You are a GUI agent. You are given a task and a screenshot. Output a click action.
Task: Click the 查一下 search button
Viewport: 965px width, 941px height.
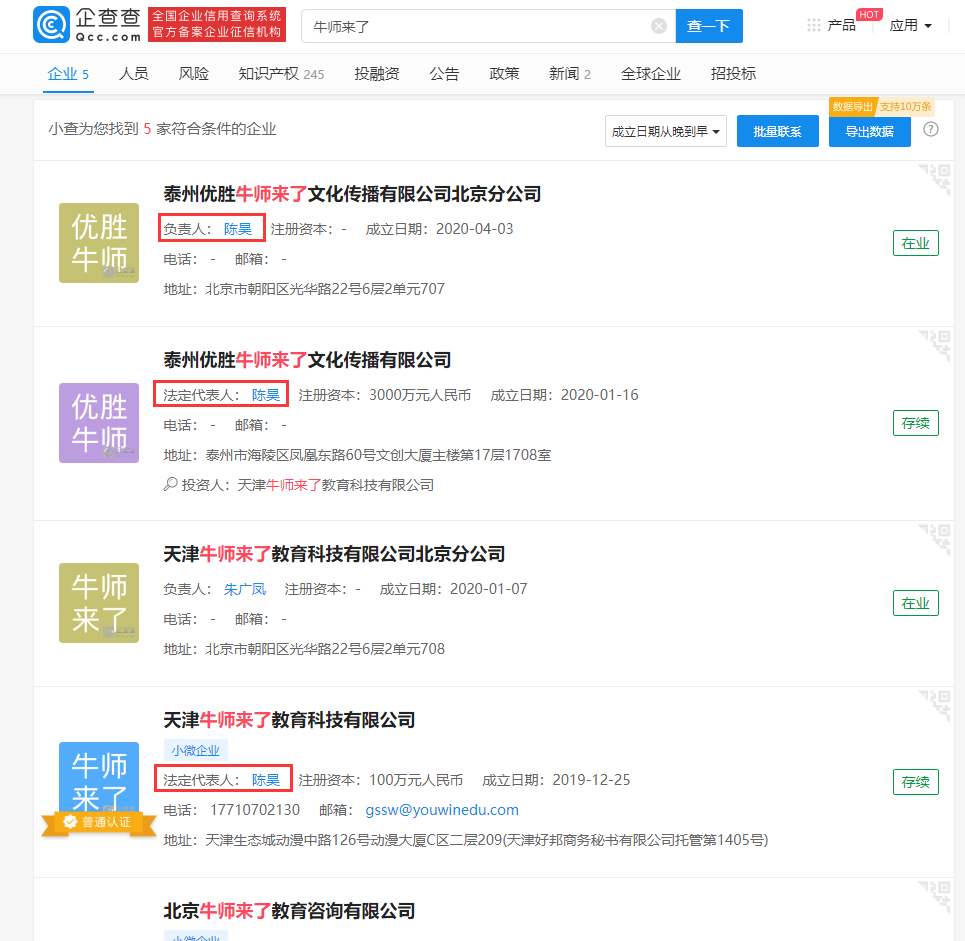(709, 26)
